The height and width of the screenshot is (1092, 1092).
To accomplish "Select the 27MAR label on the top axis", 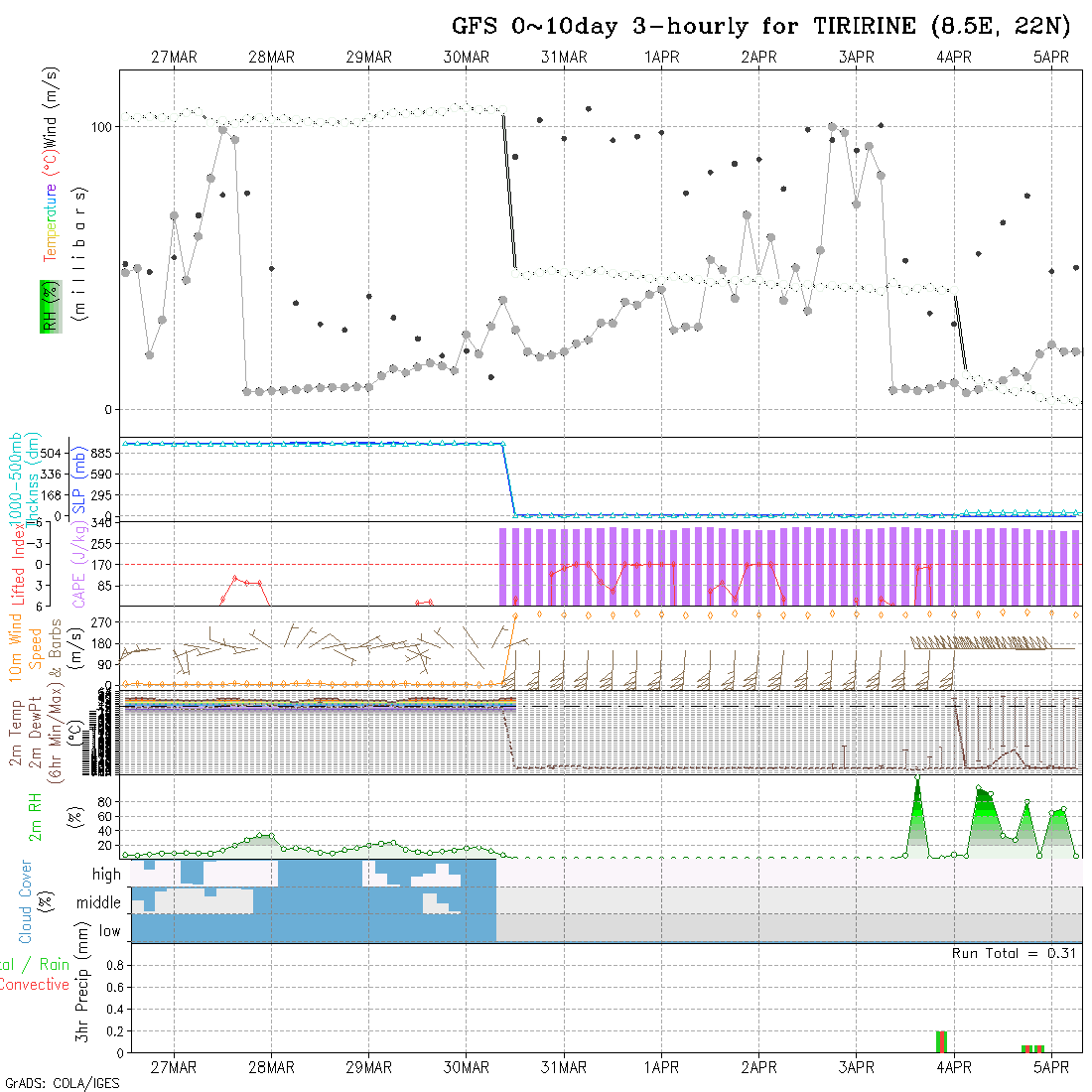I will coord(174,58).
